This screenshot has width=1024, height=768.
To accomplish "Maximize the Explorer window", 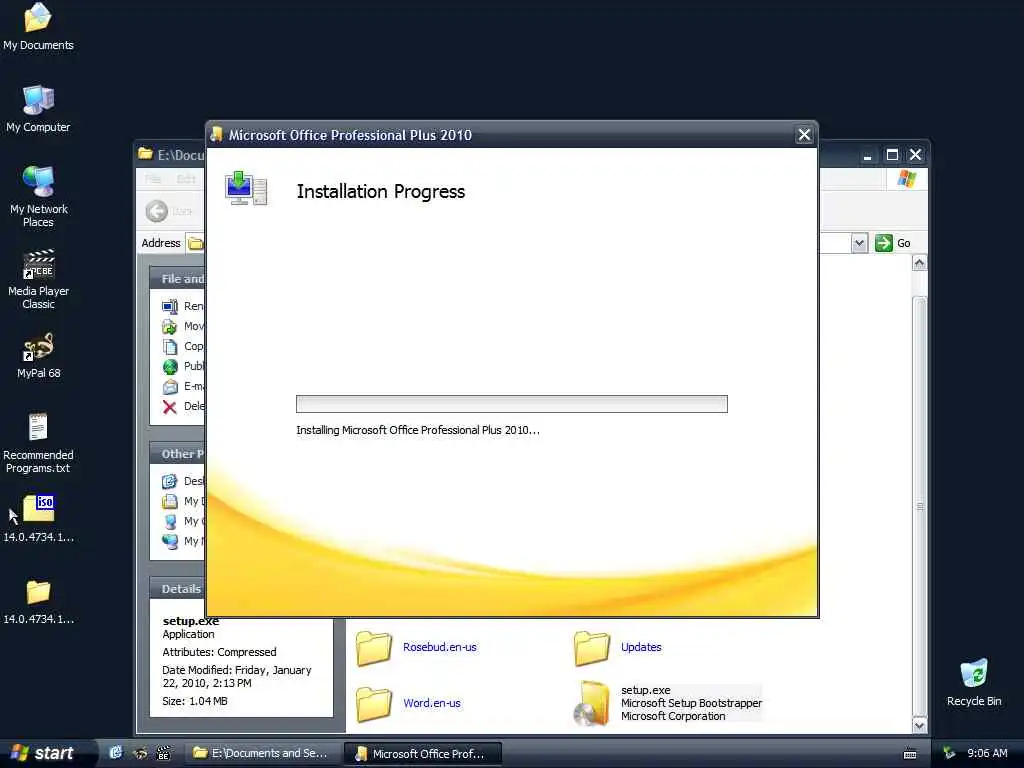I will 892,155.
